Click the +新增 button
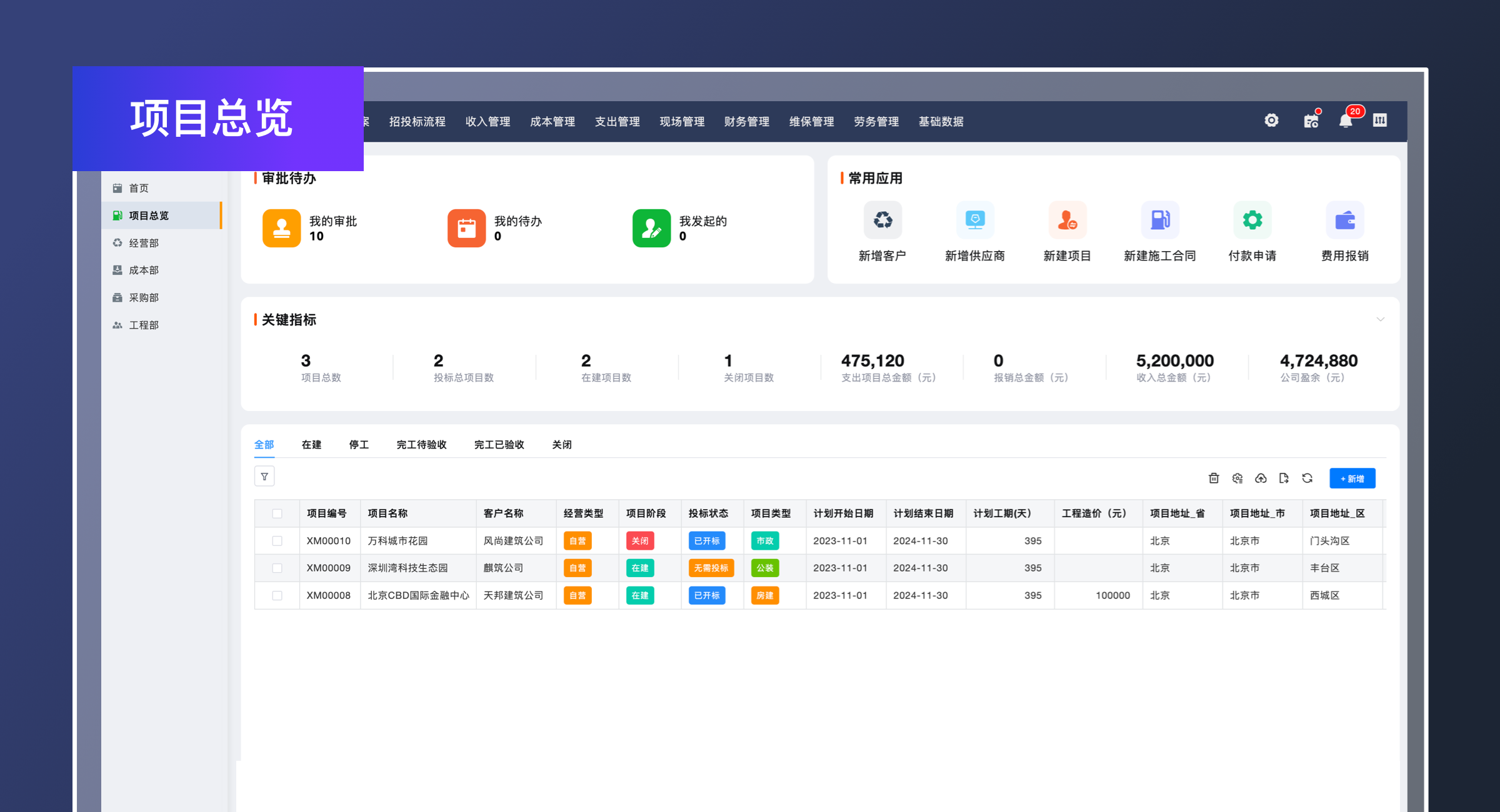 (1352, 478)
